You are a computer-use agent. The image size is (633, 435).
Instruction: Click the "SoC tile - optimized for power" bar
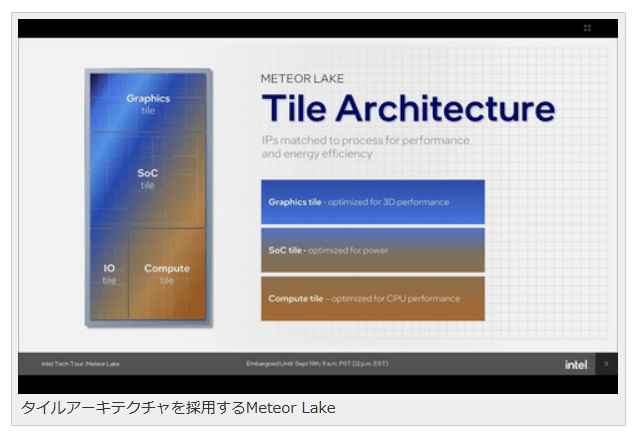[x=372, y=250]
